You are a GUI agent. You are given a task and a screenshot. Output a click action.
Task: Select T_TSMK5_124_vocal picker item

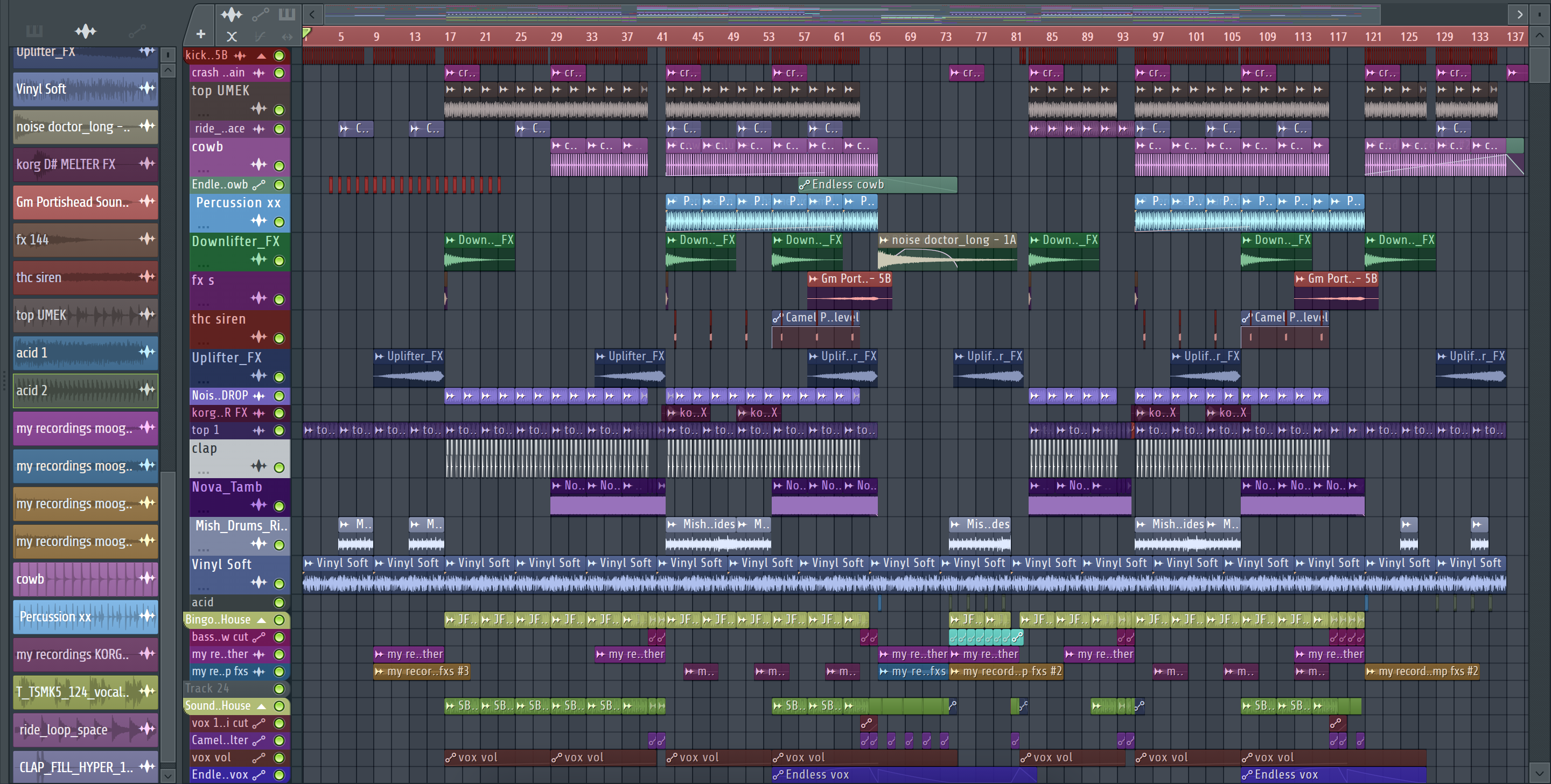coord(86,691)
